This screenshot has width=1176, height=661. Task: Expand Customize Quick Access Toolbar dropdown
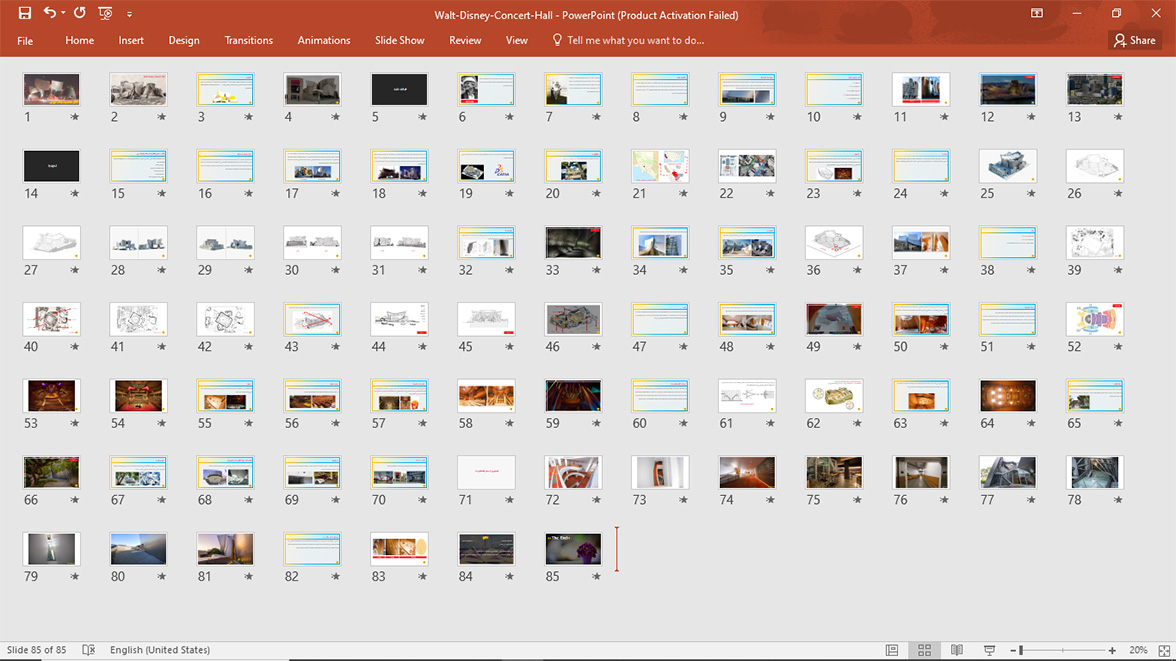coord(129,14)
